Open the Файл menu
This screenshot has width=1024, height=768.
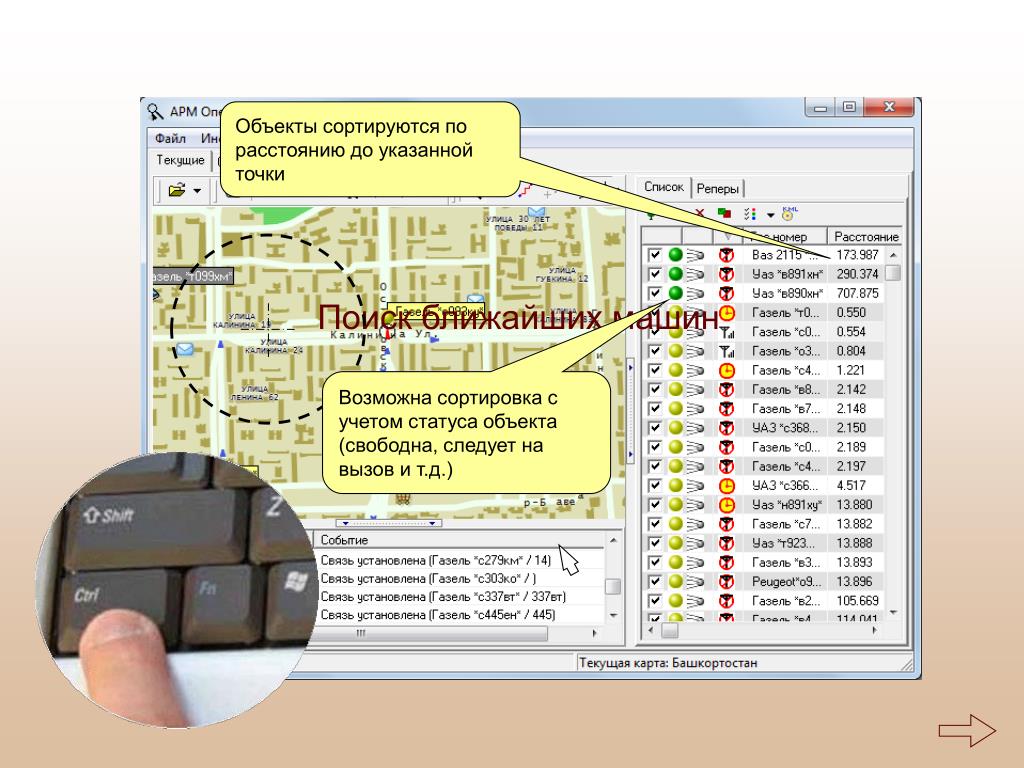[x=170, y=138]
